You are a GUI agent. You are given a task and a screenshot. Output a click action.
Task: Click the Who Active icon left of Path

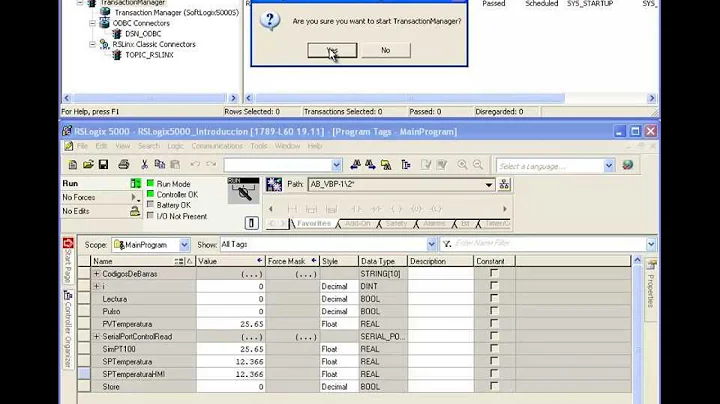point(274,184)
